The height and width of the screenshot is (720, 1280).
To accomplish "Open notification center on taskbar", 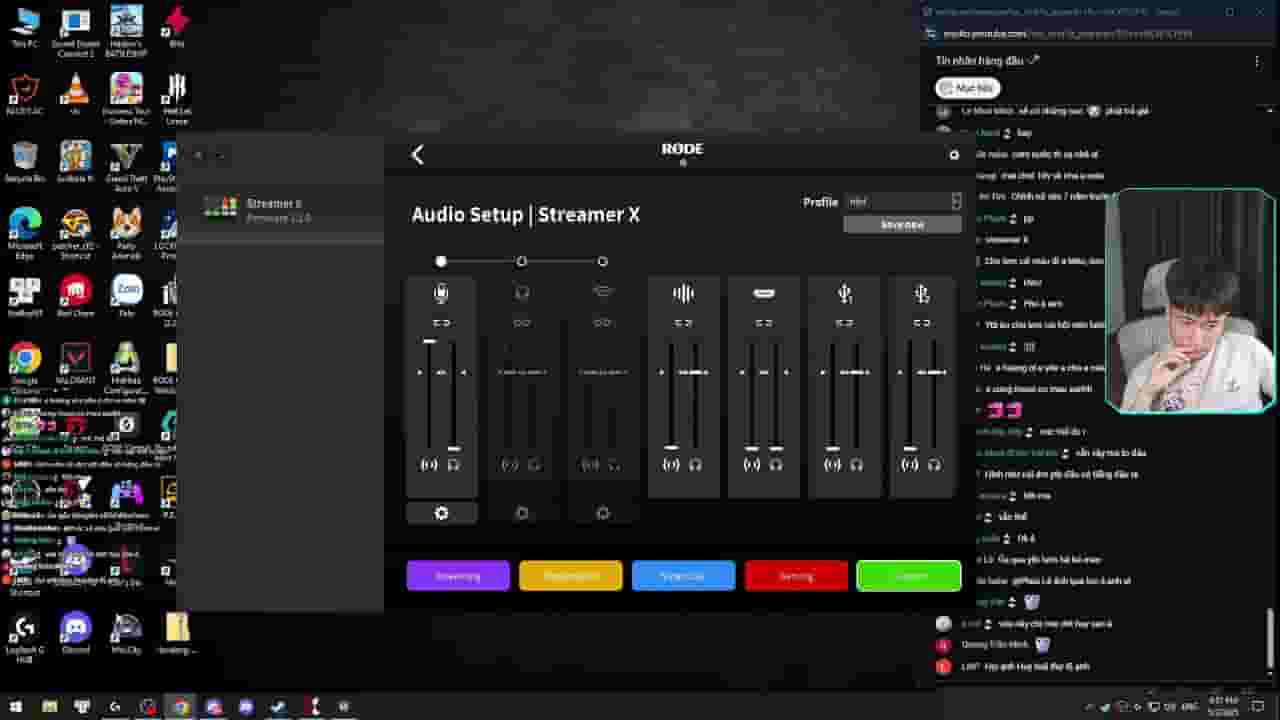I will tap(1259, 707).
